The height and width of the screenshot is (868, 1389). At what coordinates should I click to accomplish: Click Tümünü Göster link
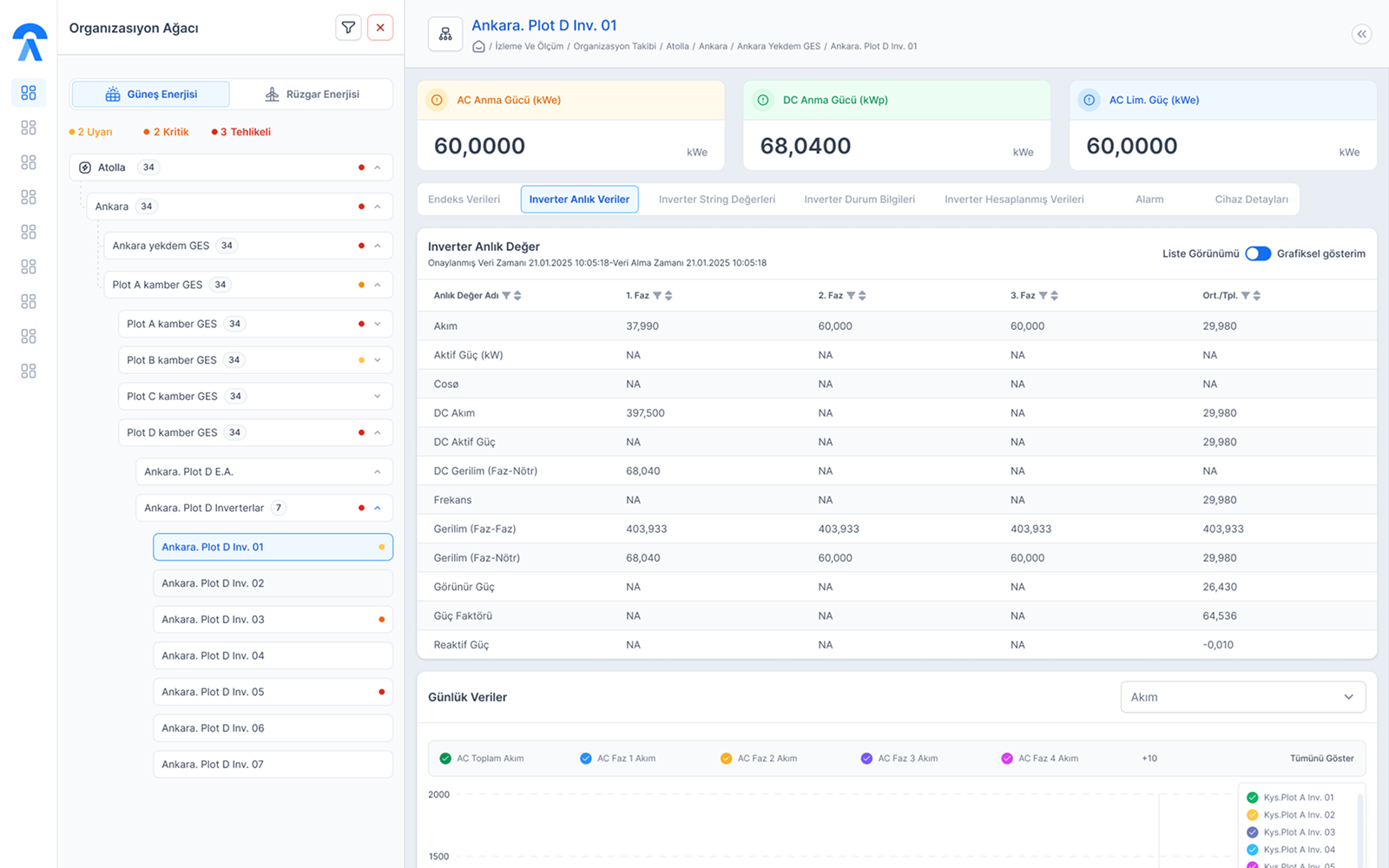[x=1321, y=759]
